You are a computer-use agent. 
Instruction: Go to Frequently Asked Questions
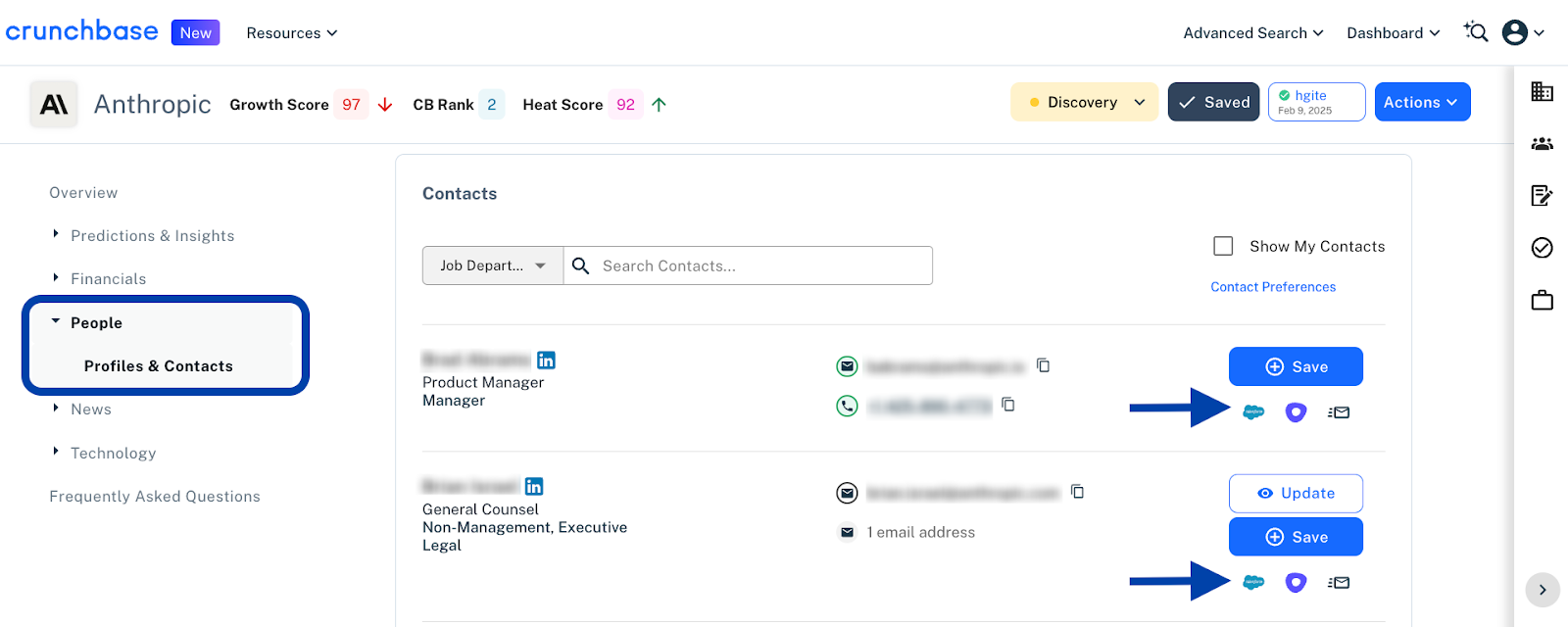click(155, 497)
